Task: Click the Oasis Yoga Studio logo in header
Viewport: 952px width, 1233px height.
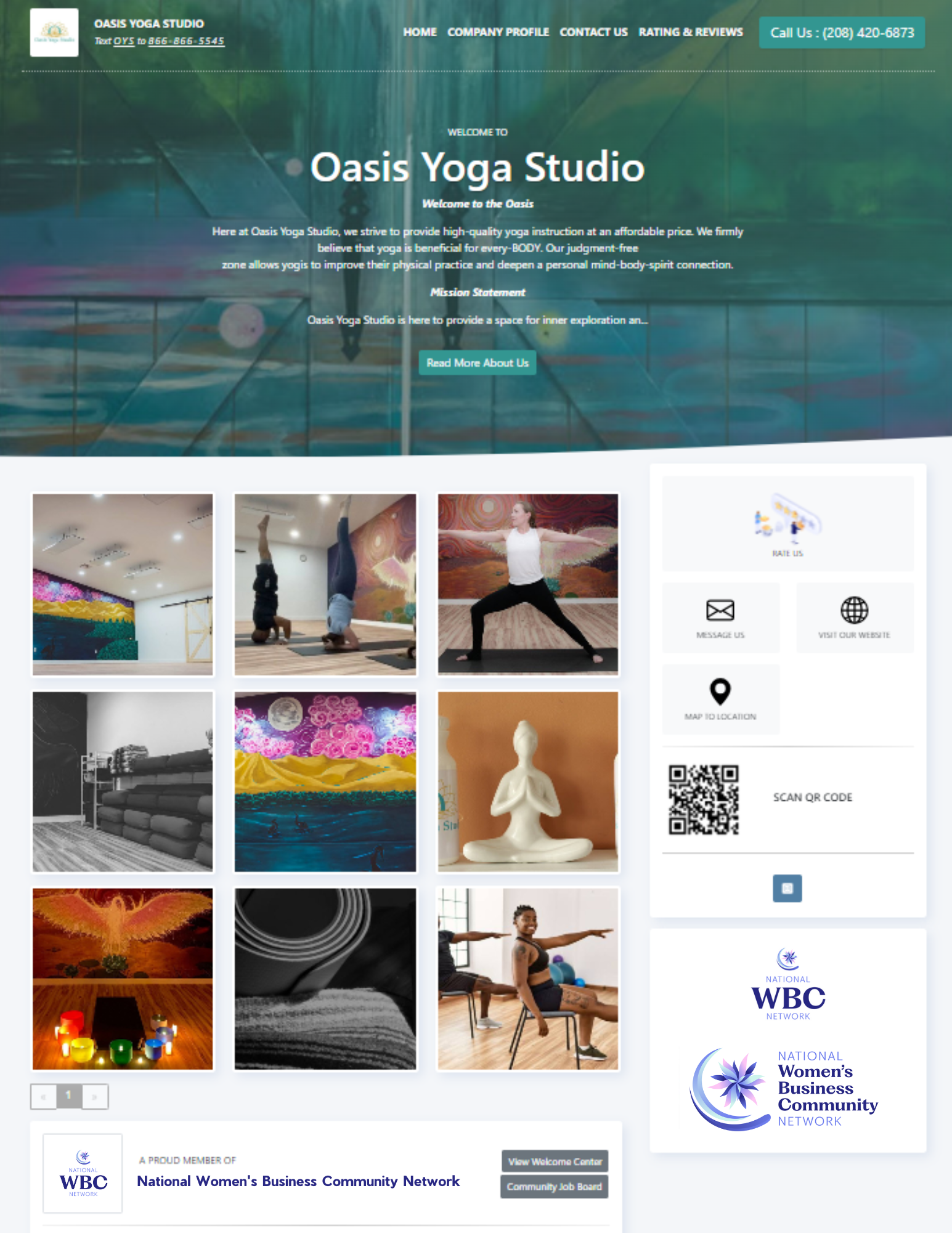Action: tap(54, 33)
